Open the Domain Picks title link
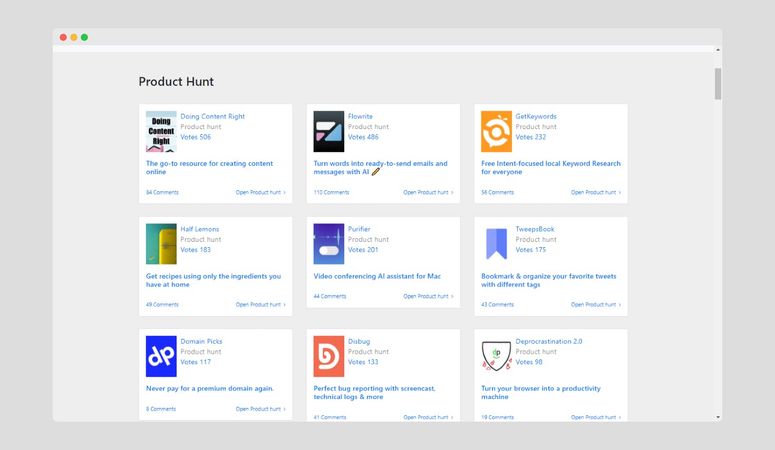 201,341
